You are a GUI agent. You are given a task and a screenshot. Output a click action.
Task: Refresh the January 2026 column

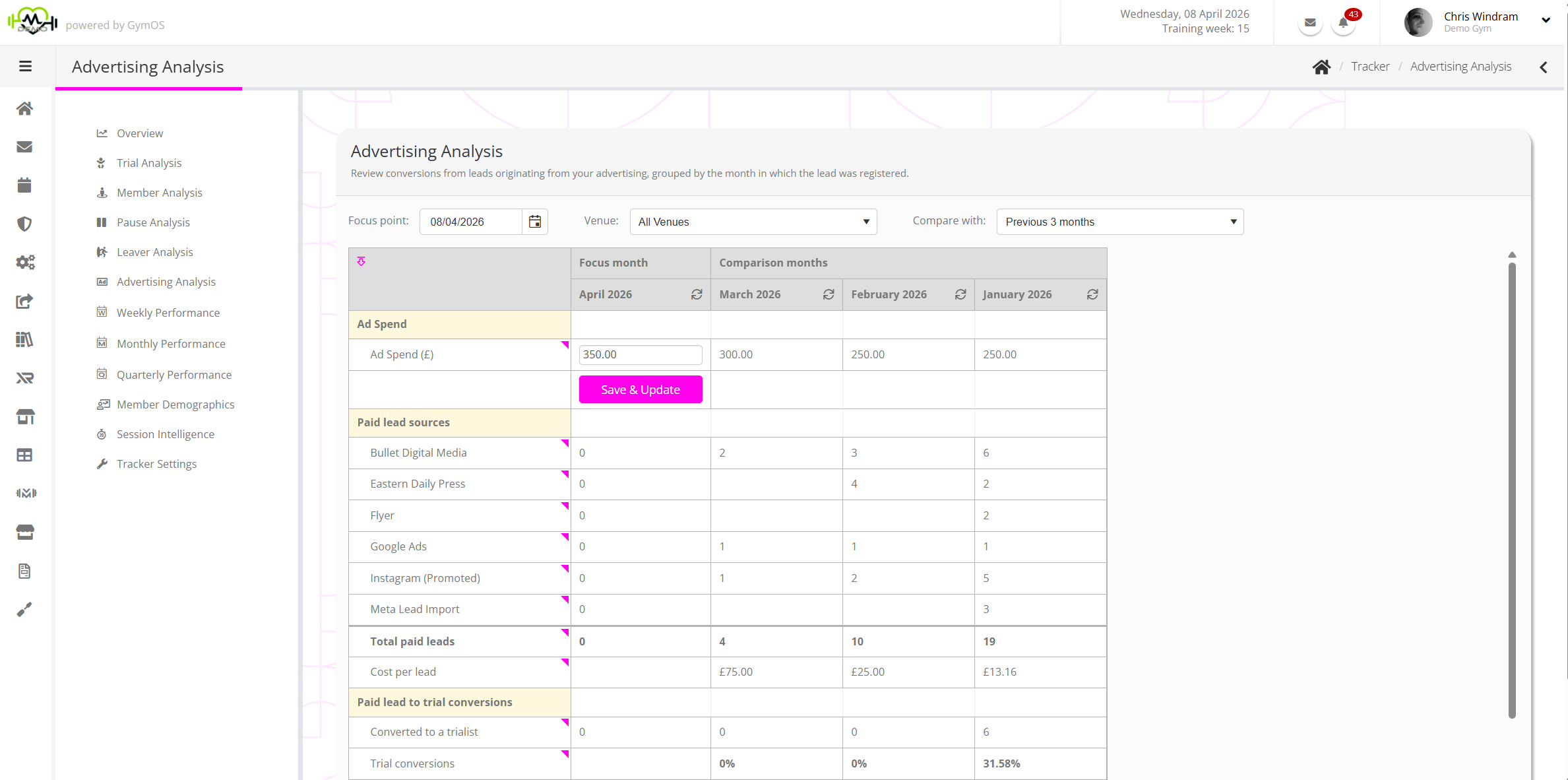pos(1092,294)
